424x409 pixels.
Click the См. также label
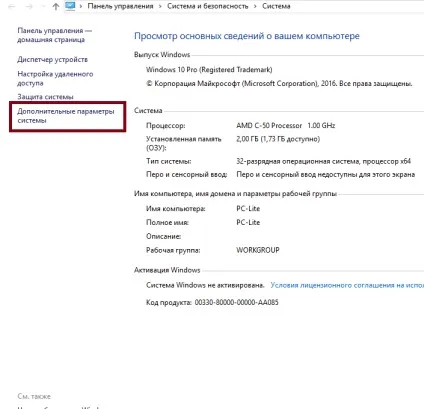pos(34,396)
